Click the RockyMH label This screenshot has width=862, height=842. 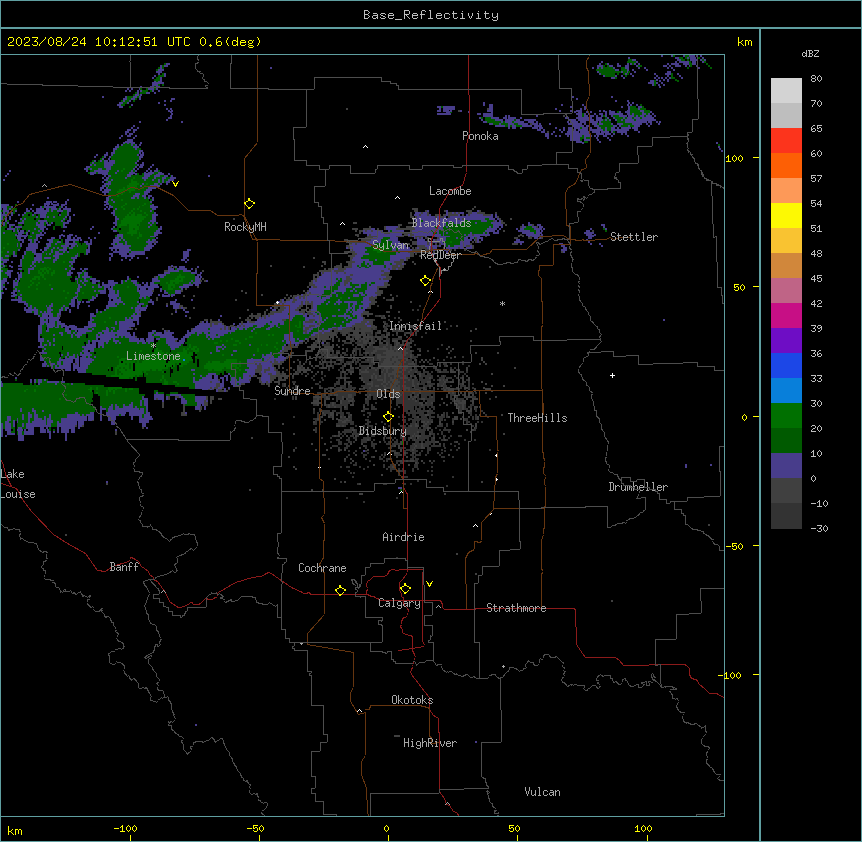coord(245,226)
